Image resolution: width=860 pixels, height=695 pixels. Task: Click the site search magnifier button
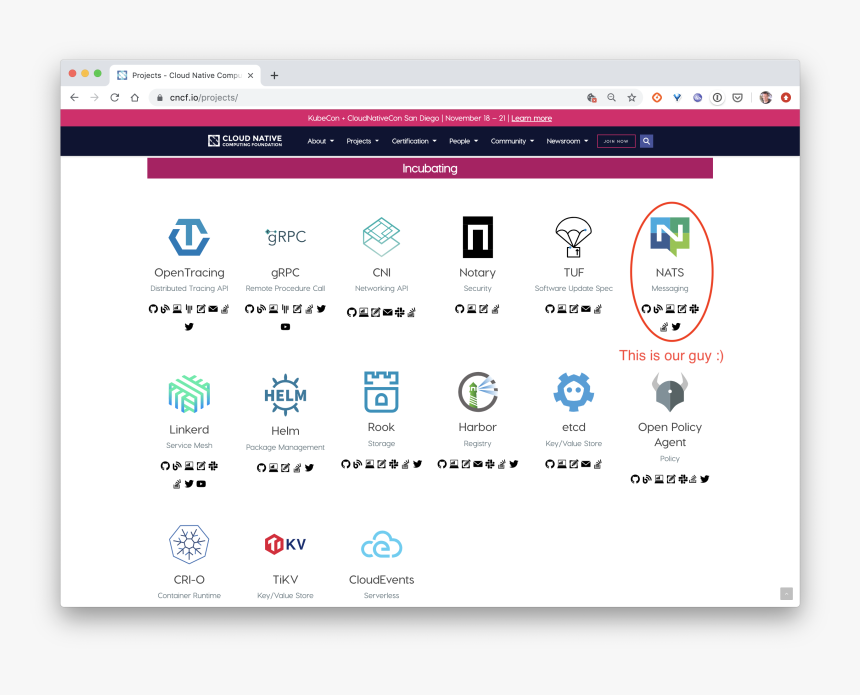tap(647, 141)
